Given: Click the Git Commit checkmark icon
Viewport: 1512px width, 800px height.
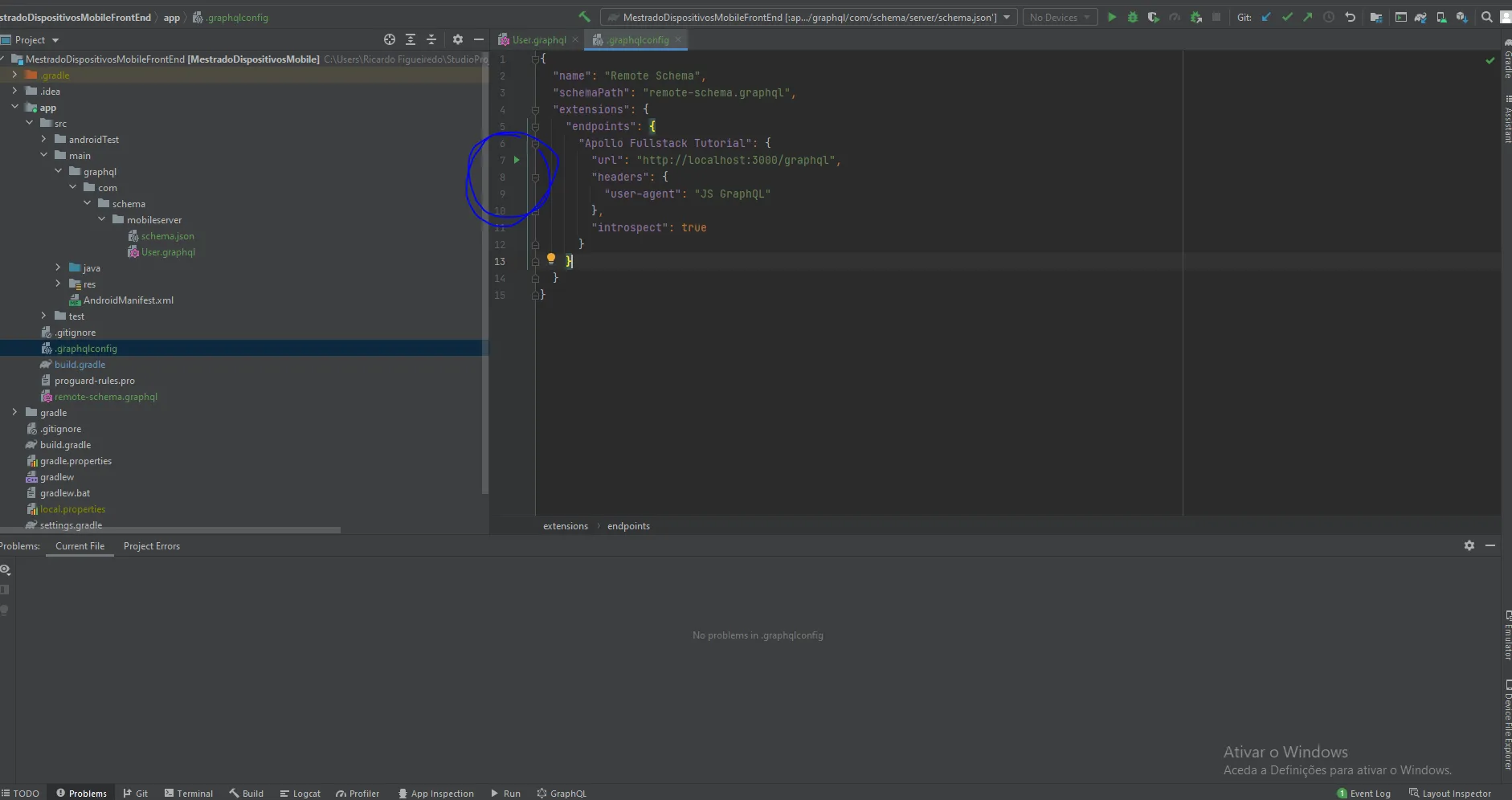Looking at the screenshot, I should pyautogui.click(x=1288, y=17).
